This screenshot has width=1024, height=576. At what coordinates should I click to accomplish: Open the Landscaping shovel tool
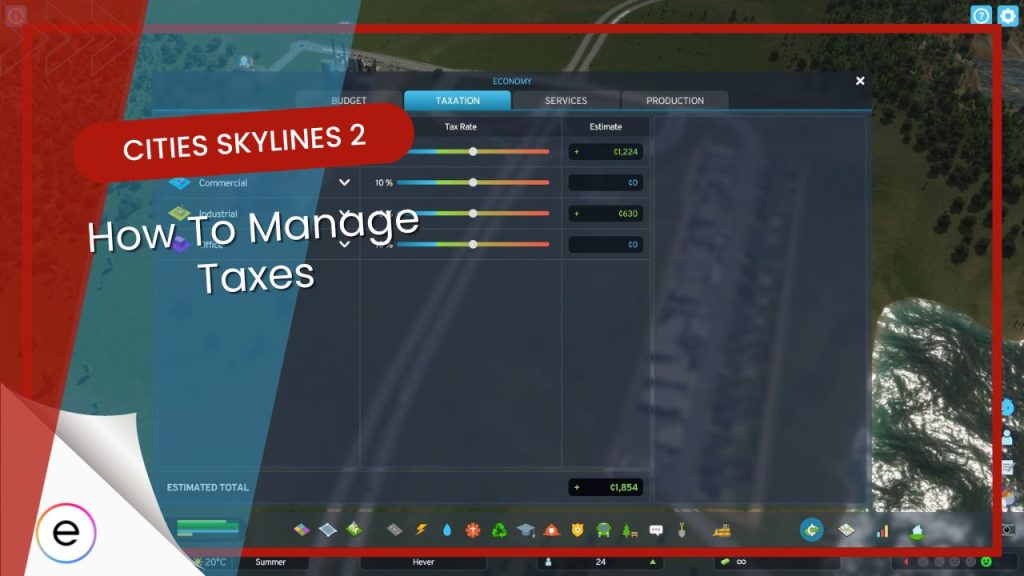(x=681, y=530)
